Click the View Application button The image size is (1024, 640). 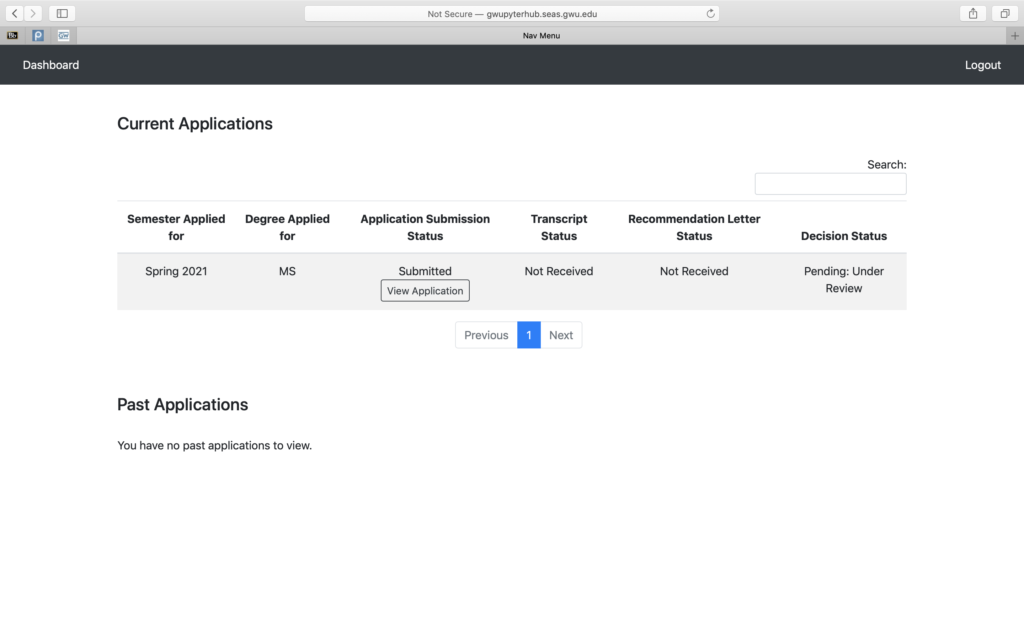[x=425, y=291]
